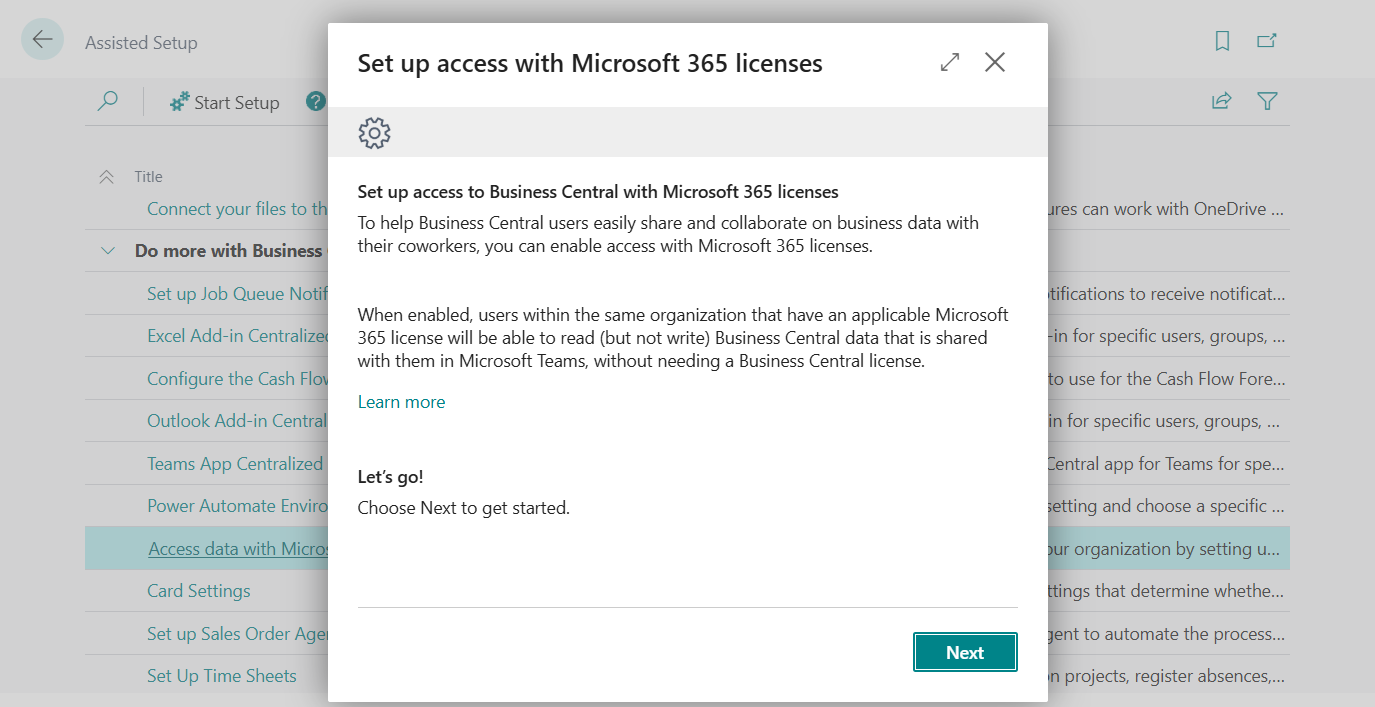Open Card Settings from the list
Viewport: 1375px width, 707px height.
198,590
